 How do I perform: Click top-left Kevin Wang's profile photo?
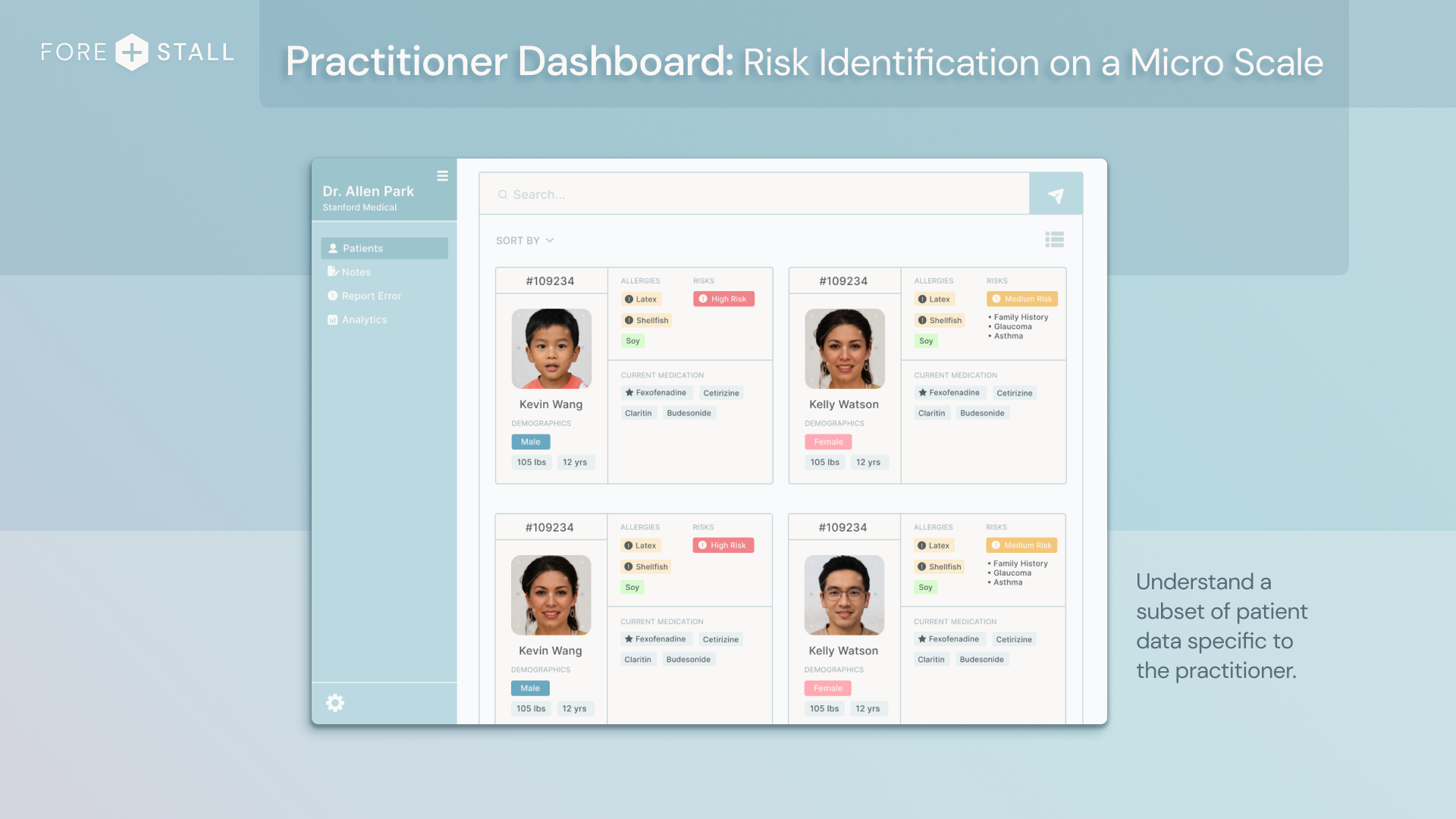coord(551,349)
